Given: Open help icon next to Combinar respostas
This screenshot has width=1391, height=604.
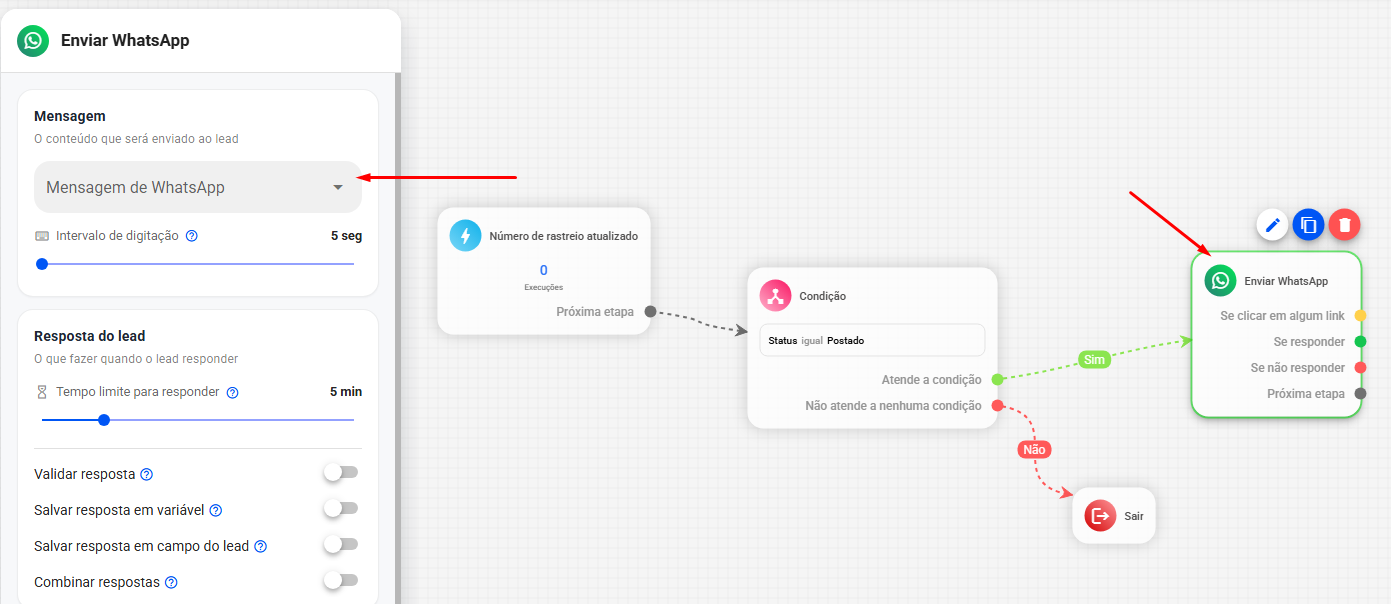Looking at the screenshot, I should [171, 582].
